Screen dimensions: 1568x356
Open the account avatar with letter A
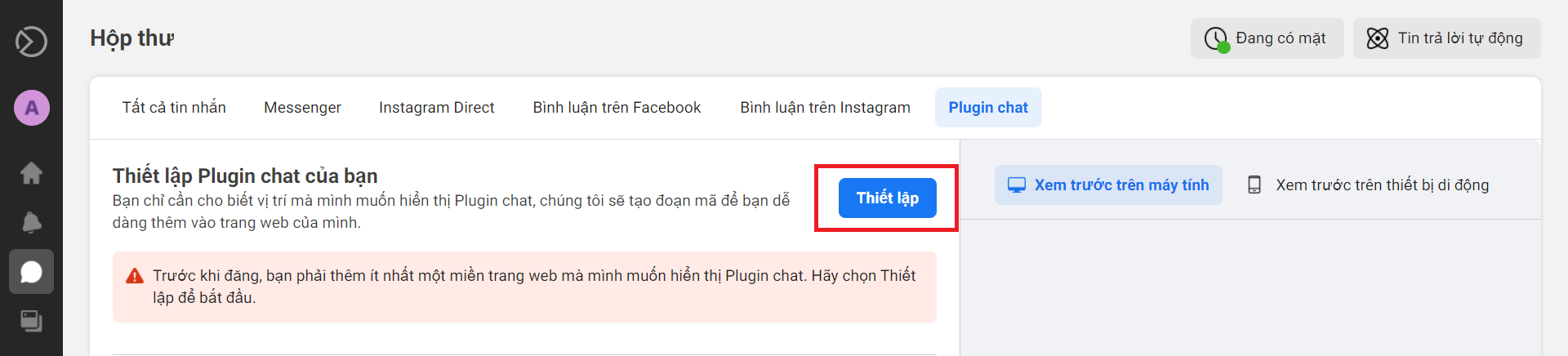pos(31,108)
